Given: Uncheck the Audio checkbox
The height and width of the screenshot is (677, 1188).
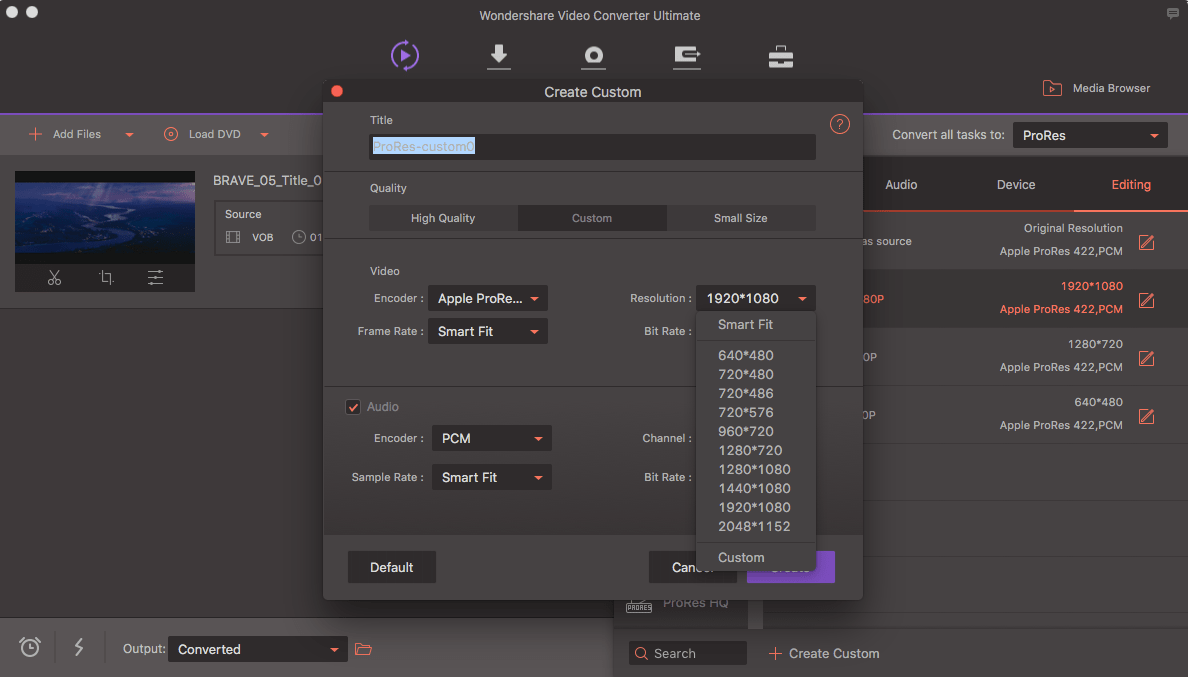Looking at the screenshot, I should pos(353,407).
